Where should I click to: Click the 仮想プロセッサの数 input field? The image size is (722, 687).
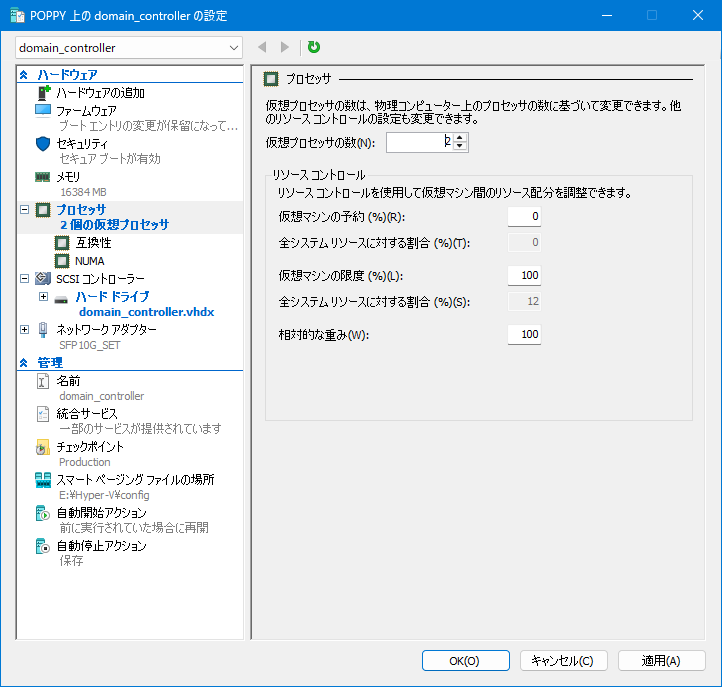(419, 142)
